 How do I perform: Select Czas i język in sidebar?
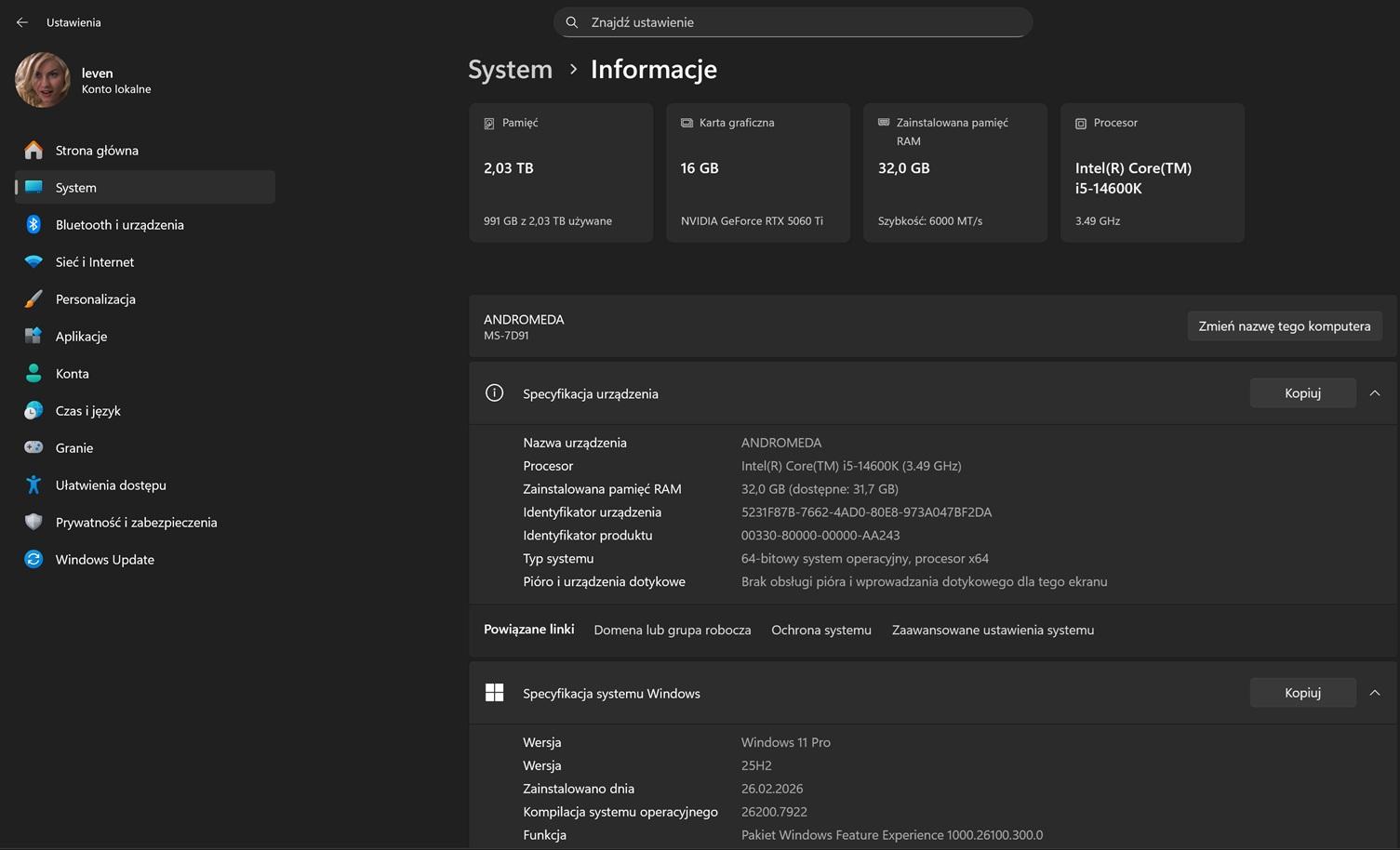pos(87,411)
